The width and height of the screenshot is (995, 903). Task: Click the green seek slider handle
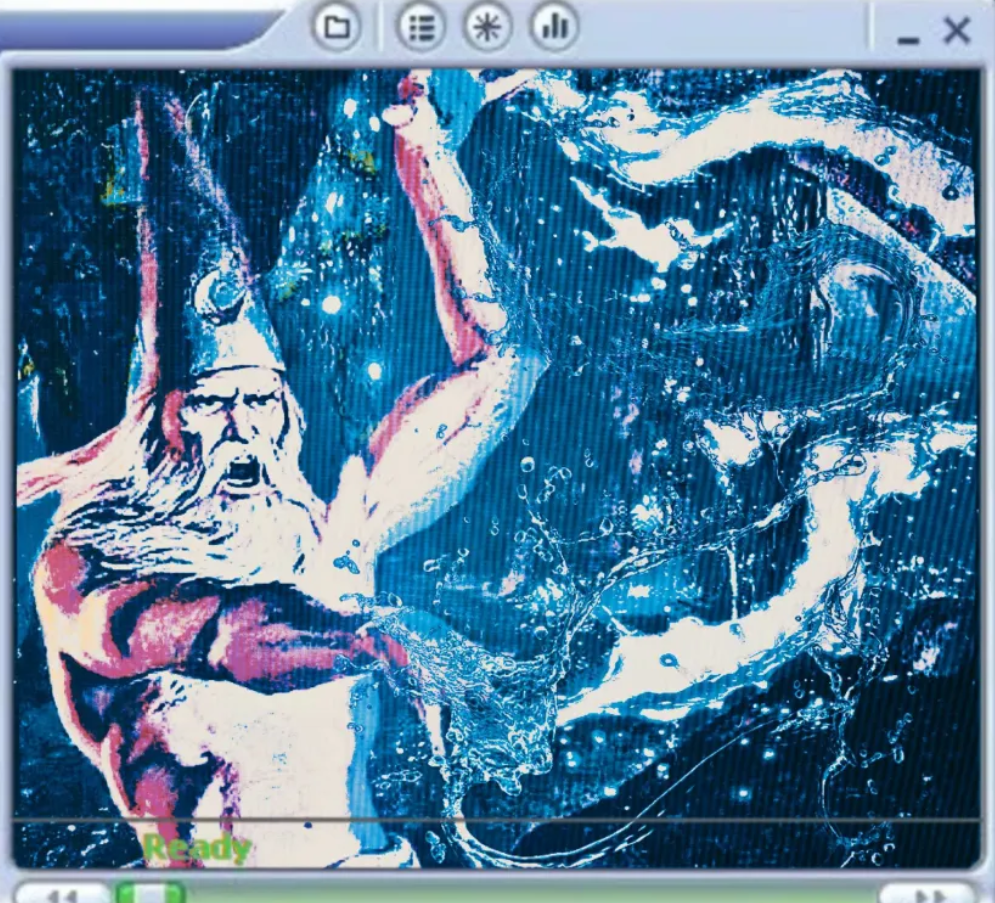[150, 892]
